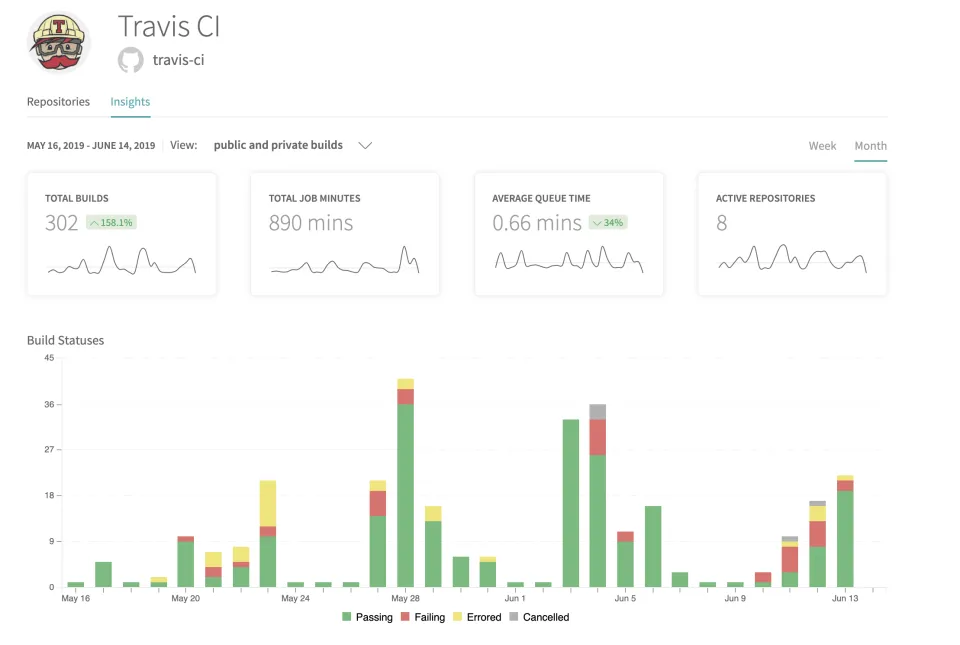This screenshot has height=645, width=960.
Task: Click the TOTAL BUILDS card label
Action: (77, 198)
